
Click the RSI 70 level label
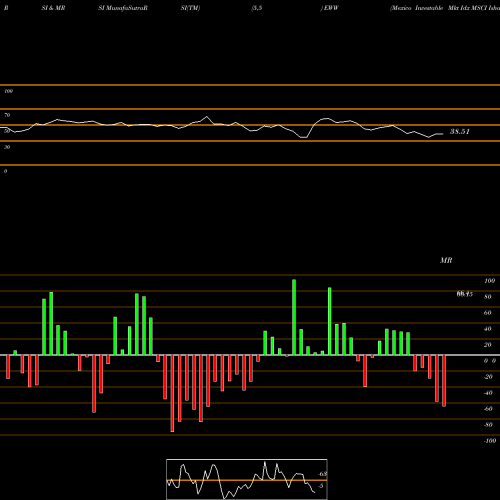coord(7,115)
